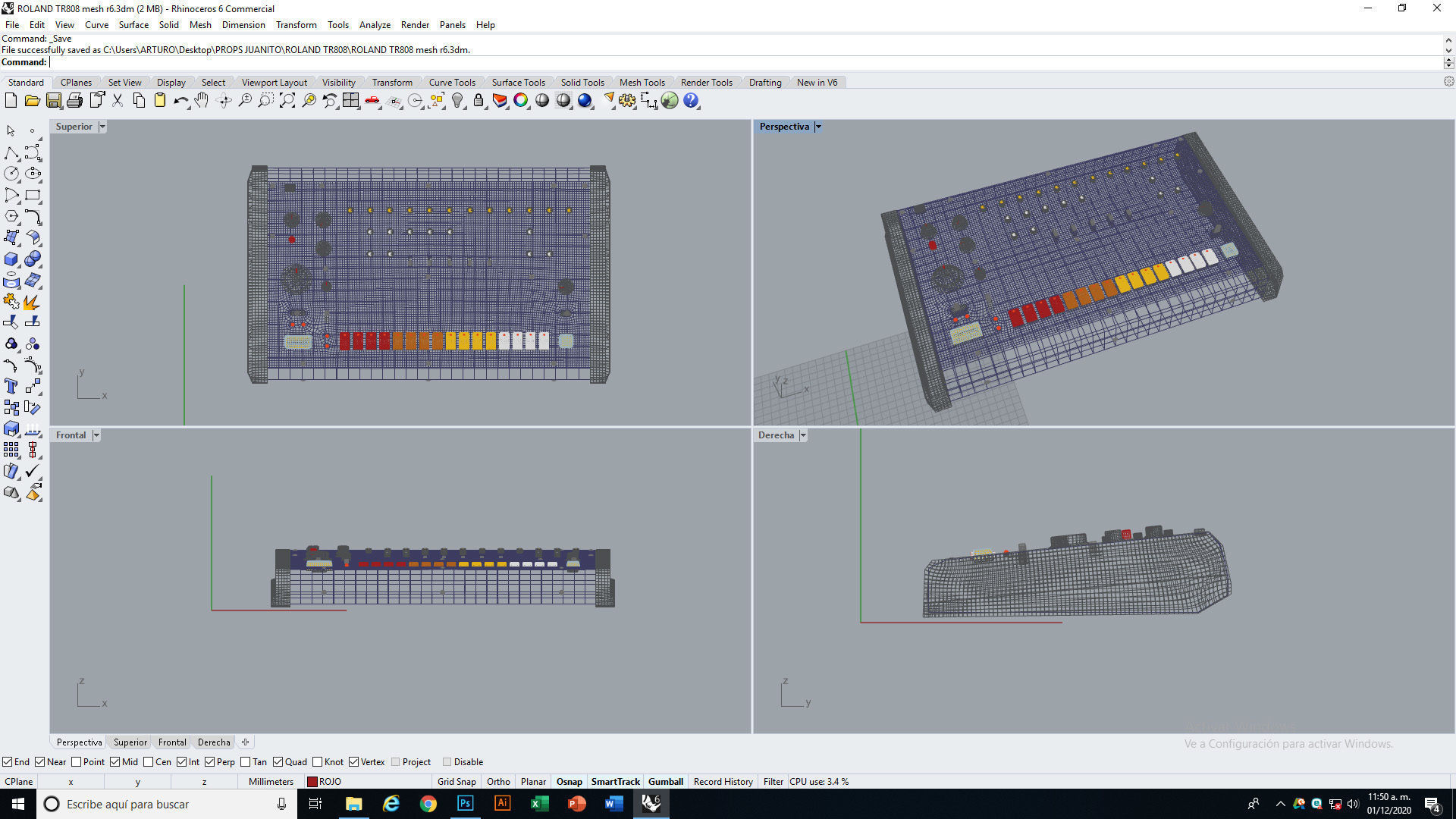Click the red car Named Views icon
The width and height of the screenshot is (1456, 819).
click(x=372, y=101)
